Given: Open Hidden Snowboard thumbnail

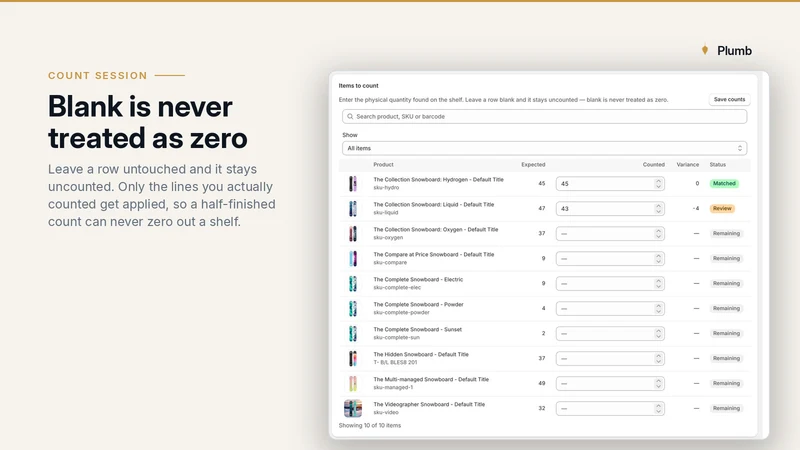Looking at the screenshot, I should click(353, 359).
